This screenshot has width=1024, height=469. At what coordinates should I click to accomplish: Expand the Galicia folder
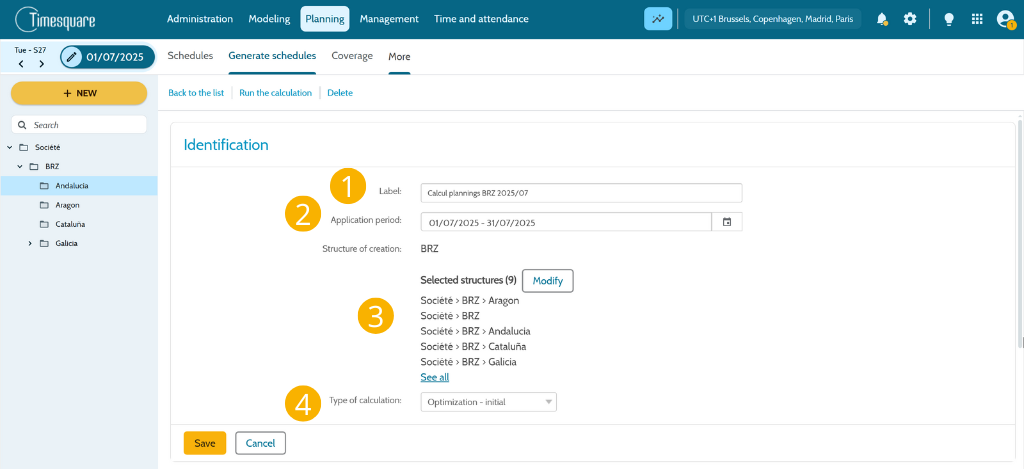[x=29, y=243]
